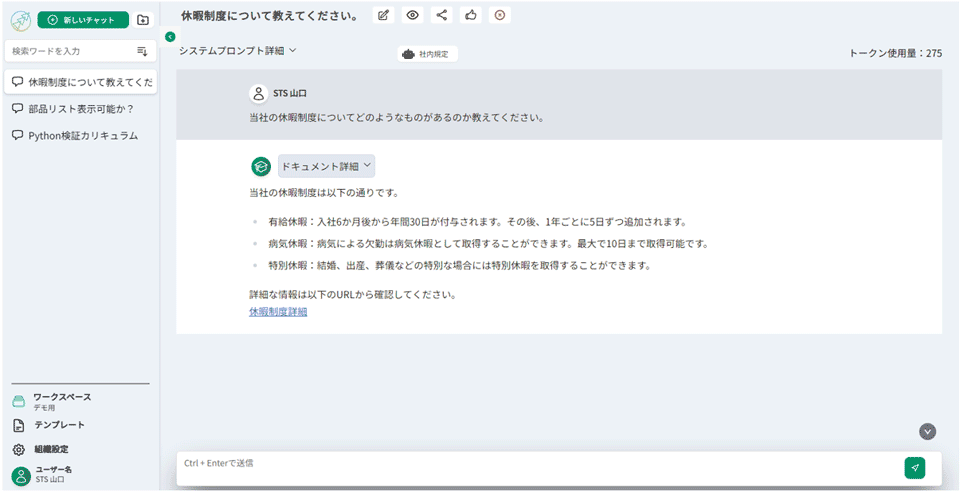Start a 新しいチャット

(83, 20)
